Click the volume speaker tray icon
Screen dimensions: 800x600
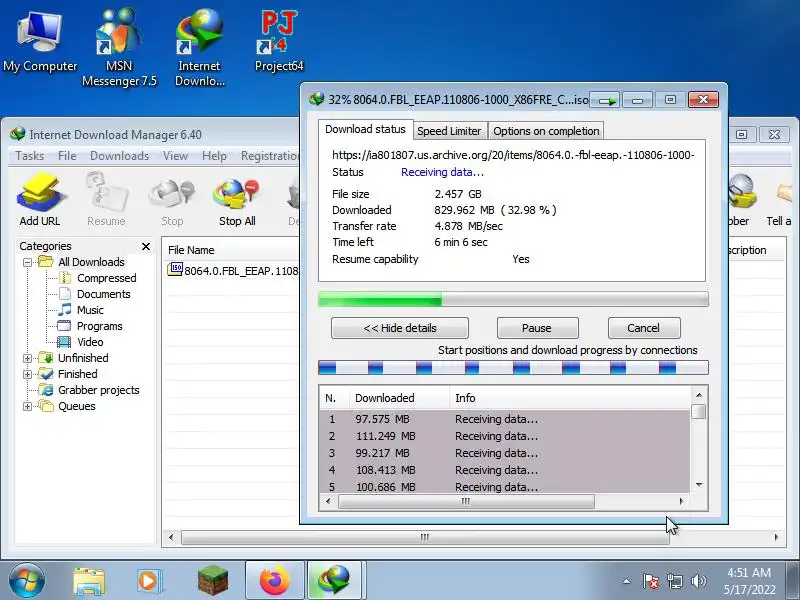click(x=698, y=581)
